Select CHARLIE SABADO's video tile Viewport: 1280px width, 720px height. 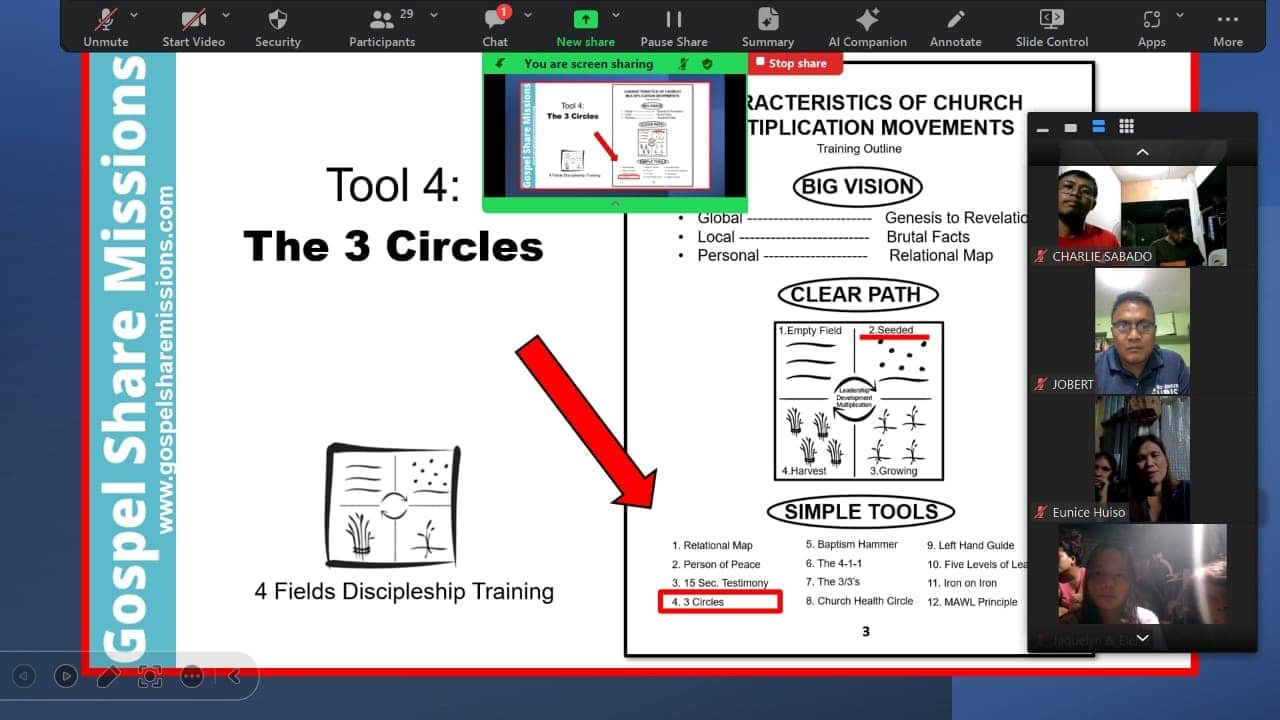pos(1142,215)
